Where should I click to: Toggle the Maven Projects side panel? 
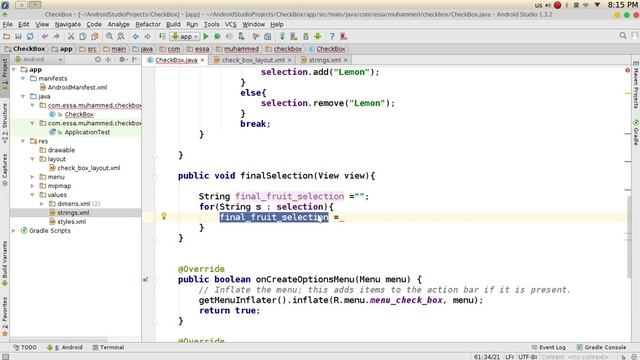point(636,85)
